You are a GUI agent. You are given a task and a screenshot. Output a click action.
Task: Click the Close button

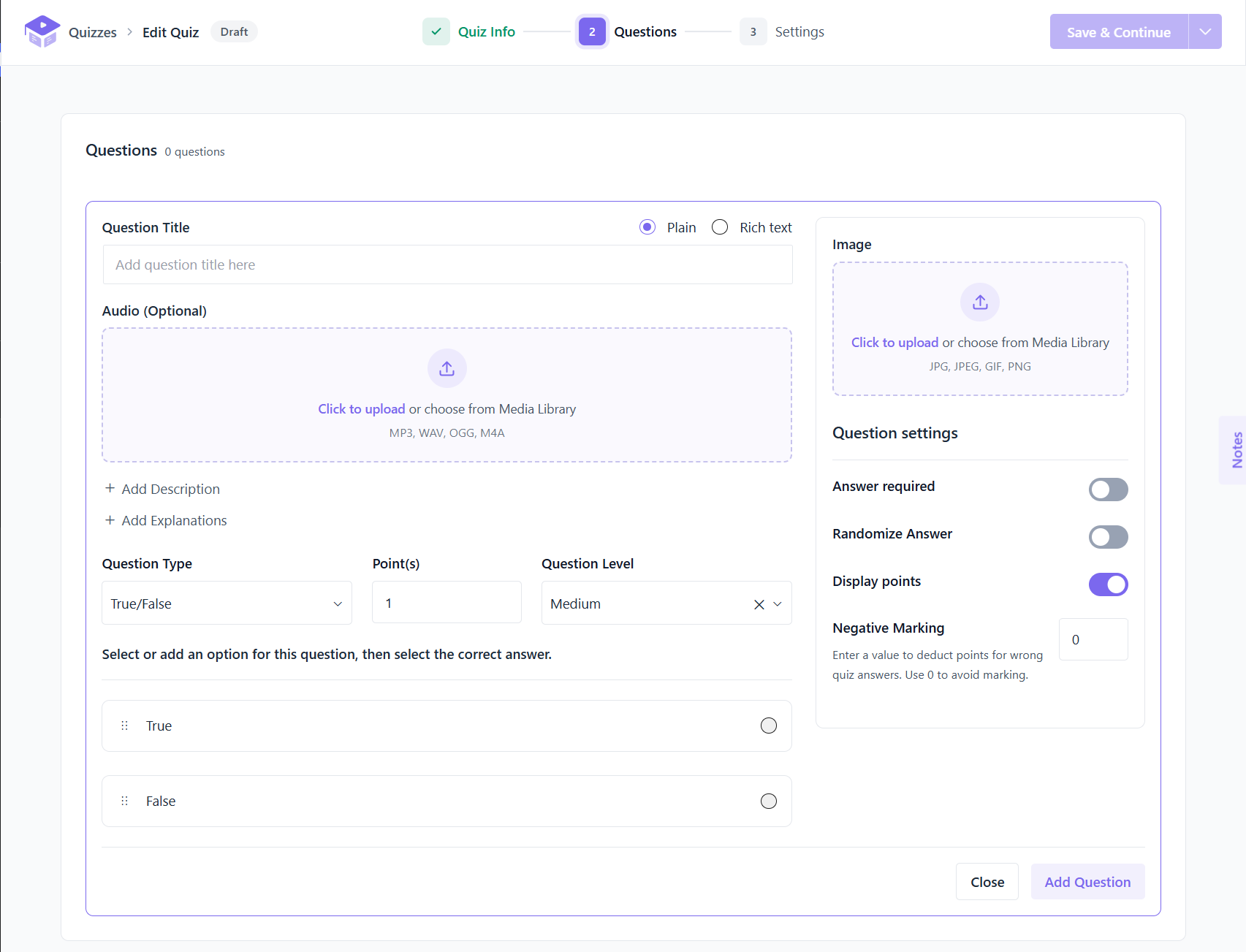pyautogui.click(x=987, y=882)
